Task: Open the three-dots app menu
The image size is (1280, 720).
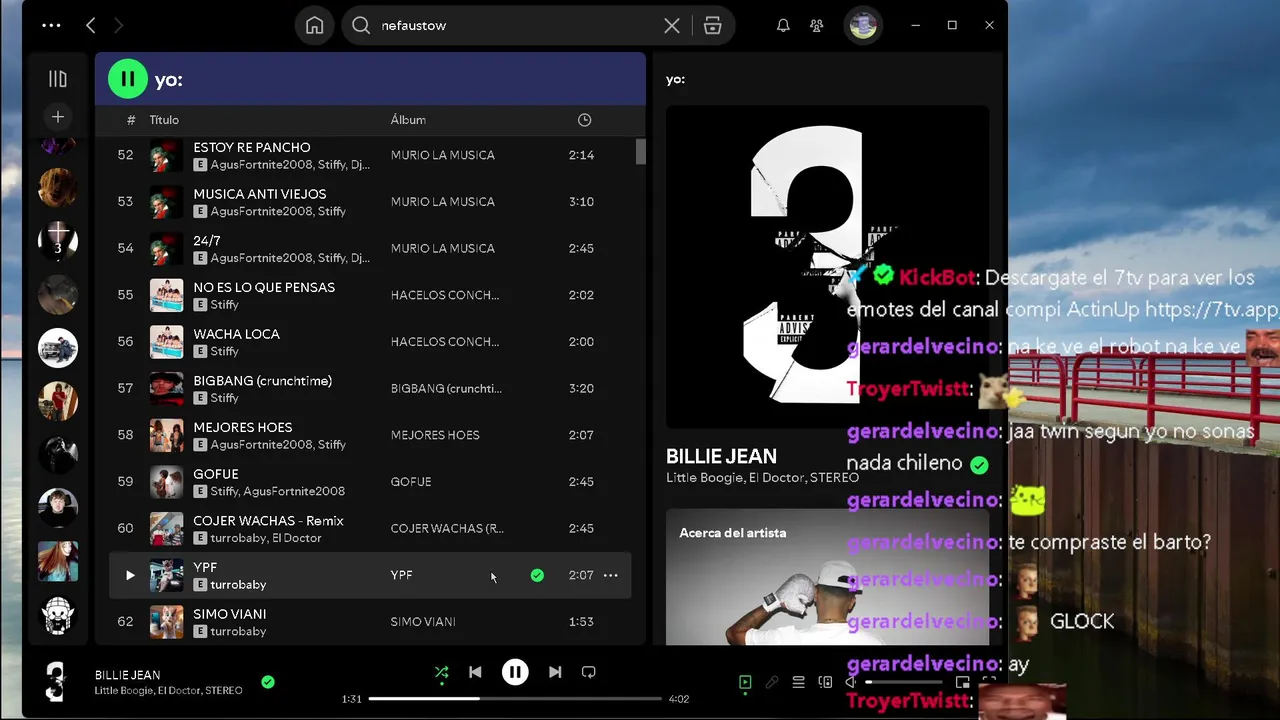Action: [x=51, y=26]
